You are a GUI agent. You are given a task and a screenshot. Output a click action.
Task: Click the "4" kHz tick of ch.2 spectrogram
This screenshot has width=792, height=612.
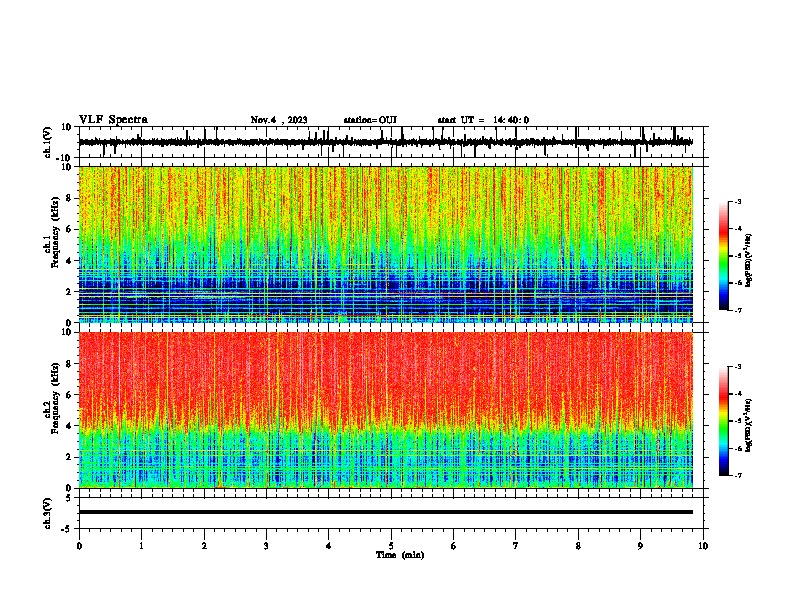[69, 426]
